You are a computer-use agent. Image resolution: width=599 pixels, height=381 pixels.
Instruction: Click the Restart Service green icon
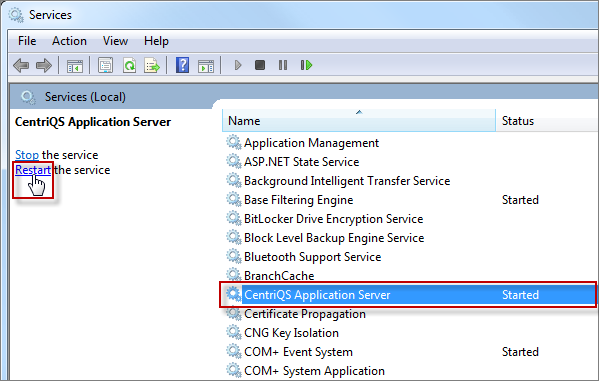(x=306, y=65)
